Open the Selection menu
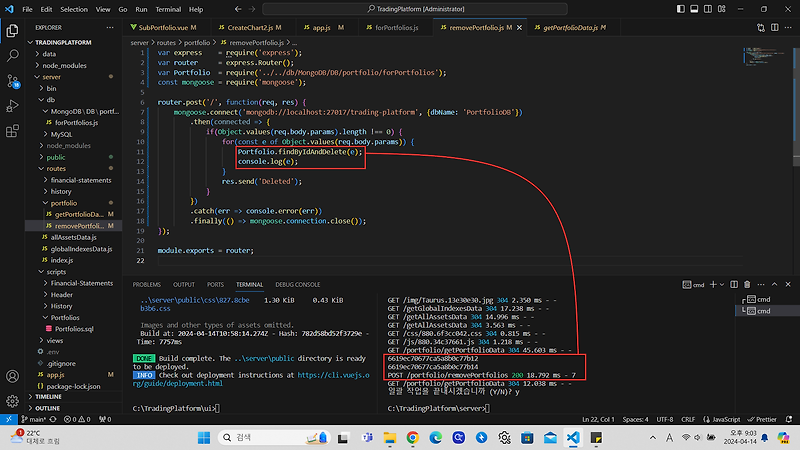800x450 pixels. [74, 9]
